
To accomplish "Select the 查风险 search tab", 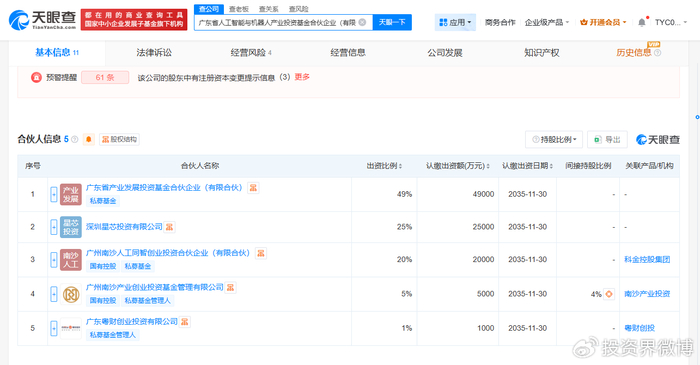I will 298,9.
